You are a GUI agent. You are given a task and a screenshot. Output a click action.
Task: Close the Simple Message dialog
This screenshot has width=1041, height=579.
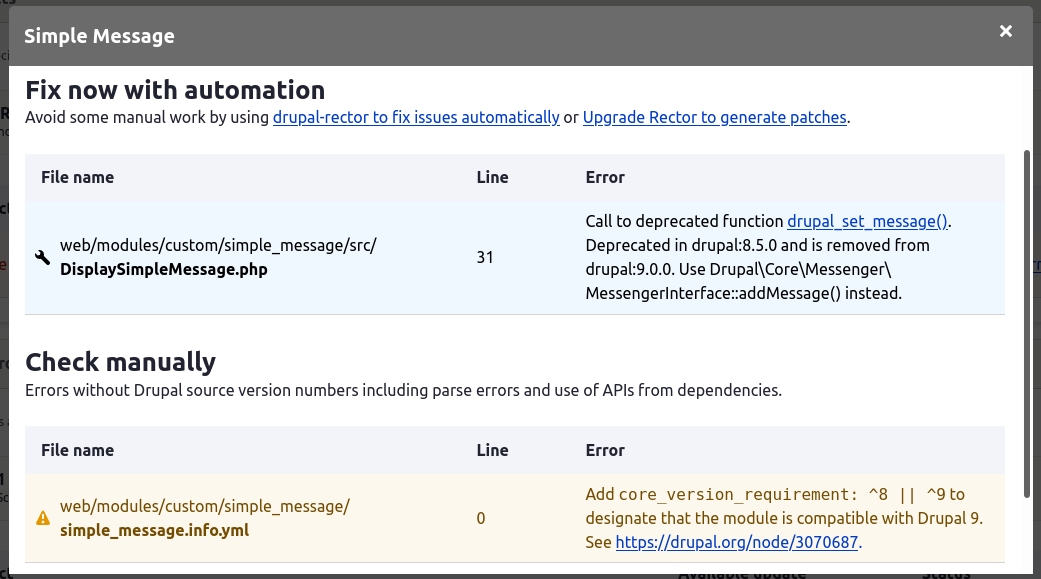[x=1006, y=31]
